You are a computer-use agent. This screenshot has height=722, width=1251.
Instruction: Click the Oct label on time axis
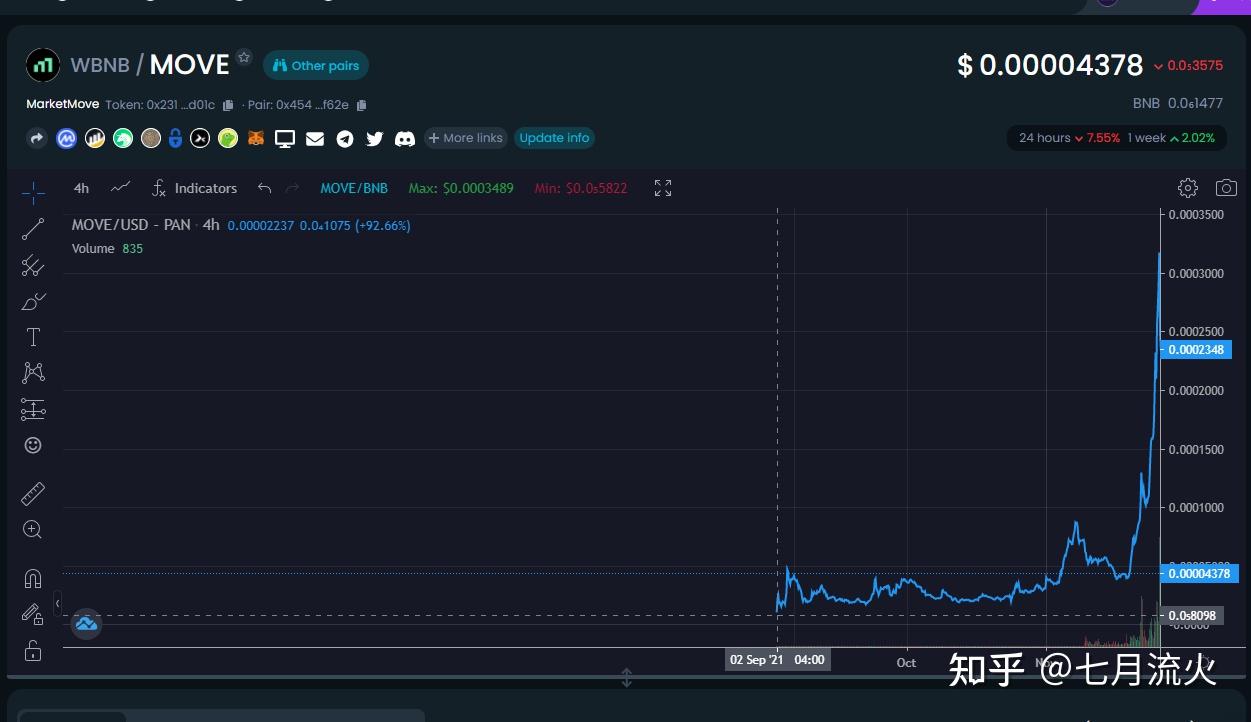(x=906, y=662)
